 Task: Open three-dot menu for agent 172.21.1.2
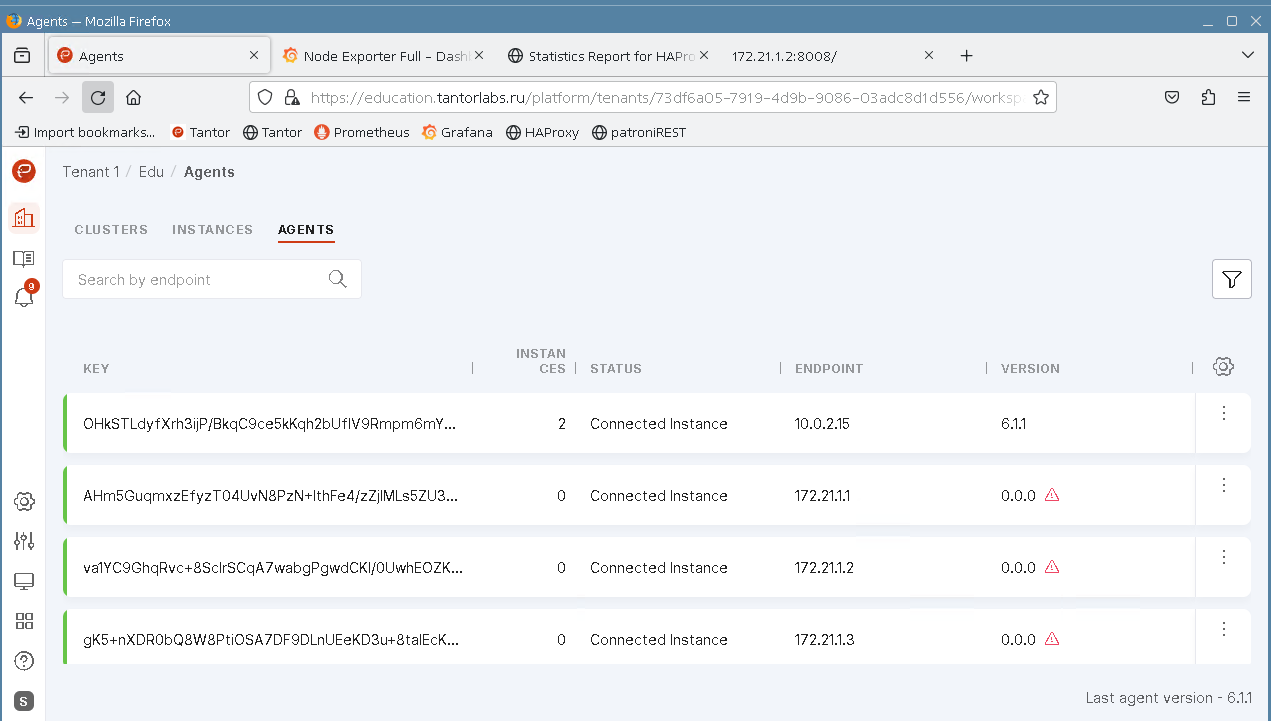tap(1223, 557)
